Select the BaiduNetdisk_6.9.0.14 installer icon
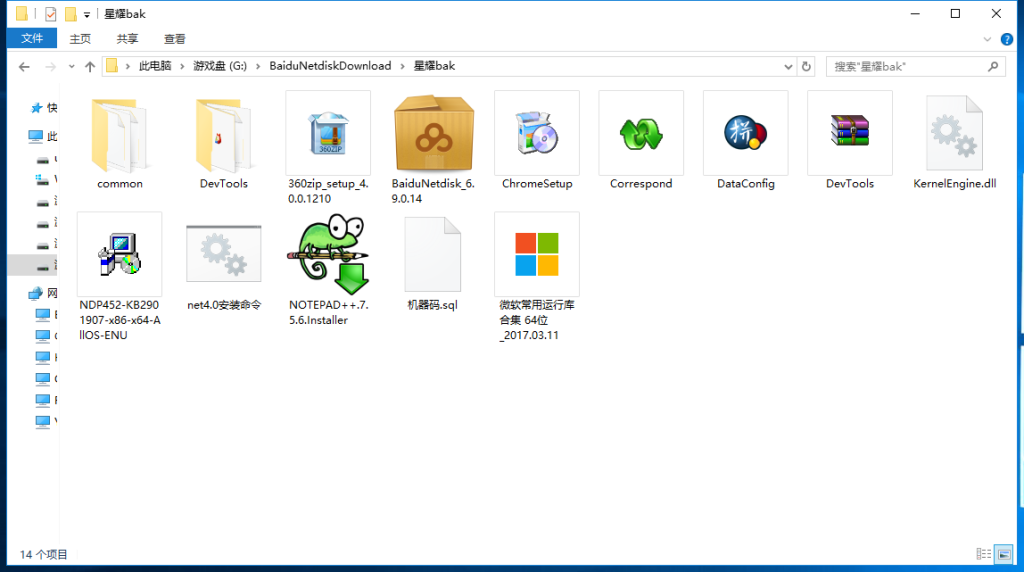Viewport: 1024px width, 572px height. 434,134
